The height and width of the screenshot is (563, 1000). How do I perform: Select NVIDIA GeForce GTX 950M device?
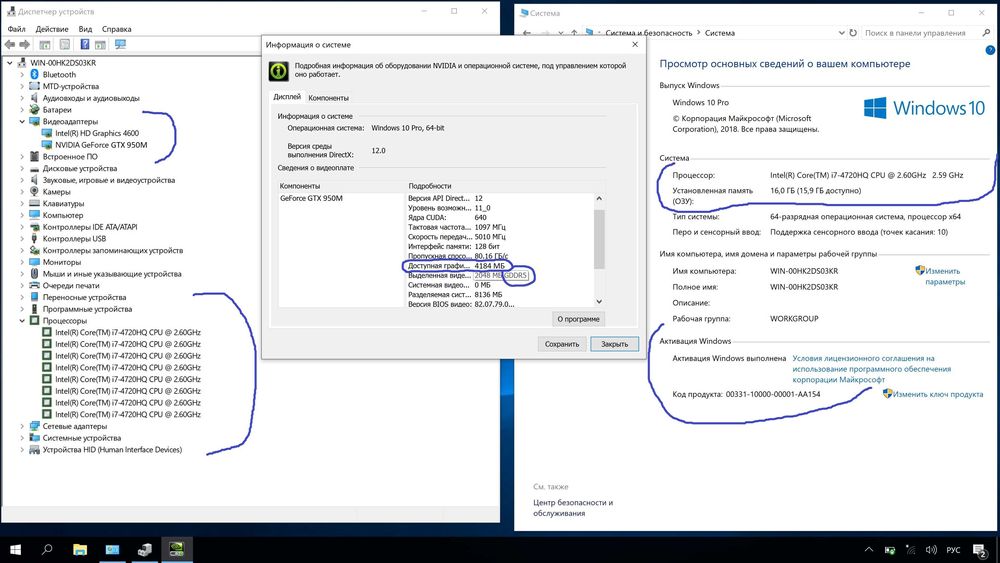pyautogui.click(x=101, y=145)
